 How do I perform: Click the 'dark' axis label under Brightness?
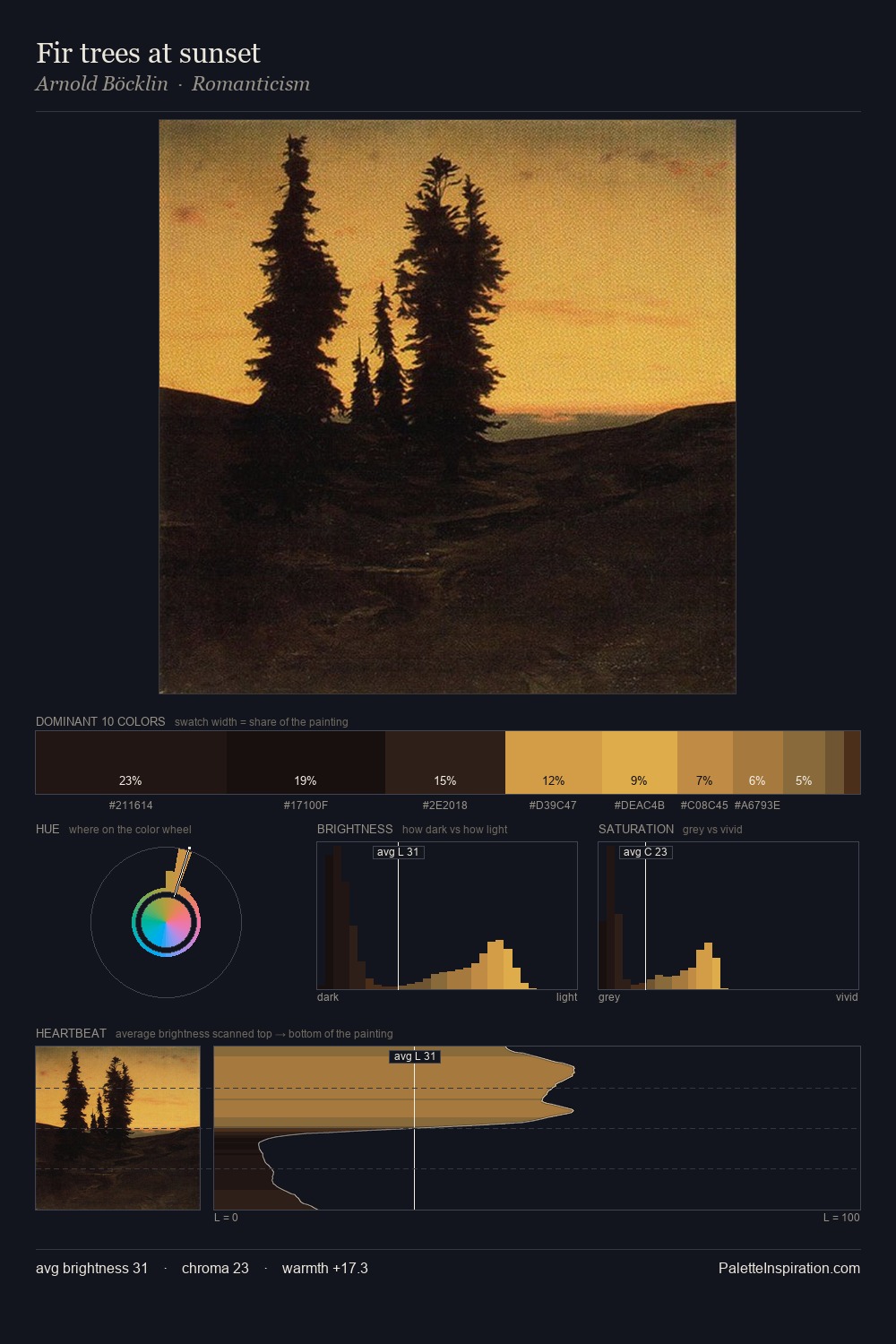pyautogui.click(x=328, y=997)
